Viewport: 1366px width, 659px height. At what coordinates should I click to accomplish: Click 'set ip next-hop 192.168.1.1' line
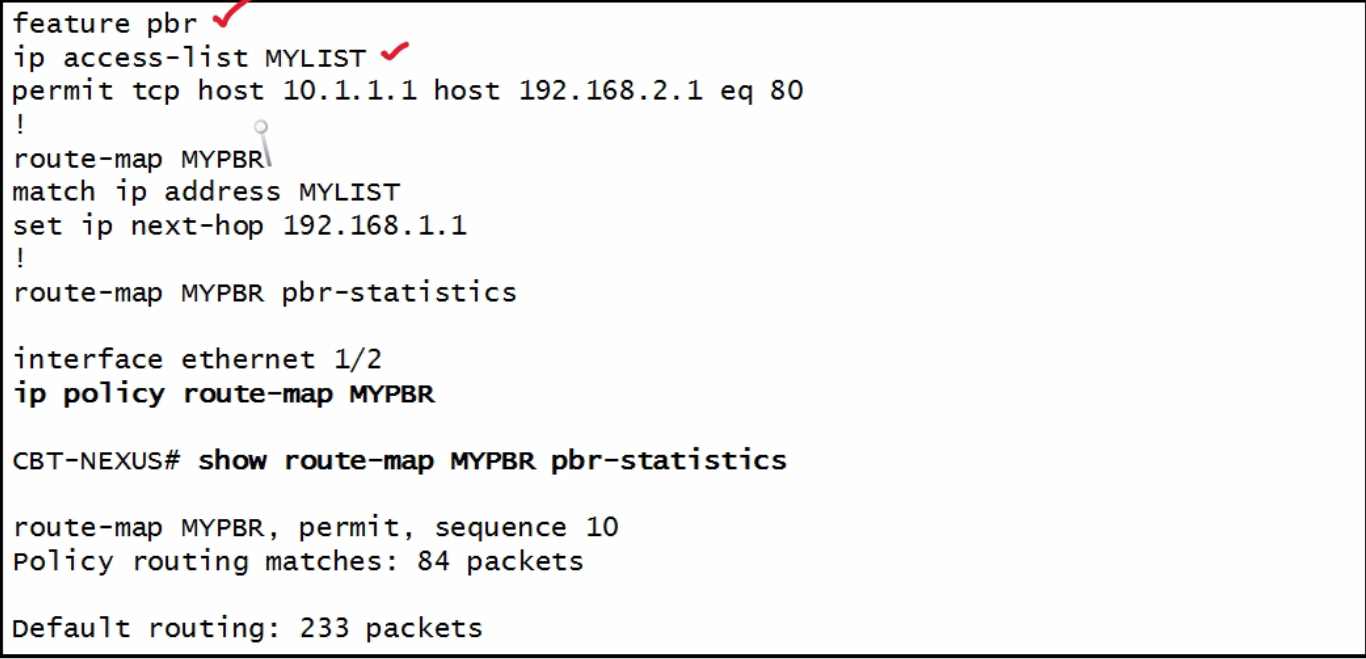(240, 225)
